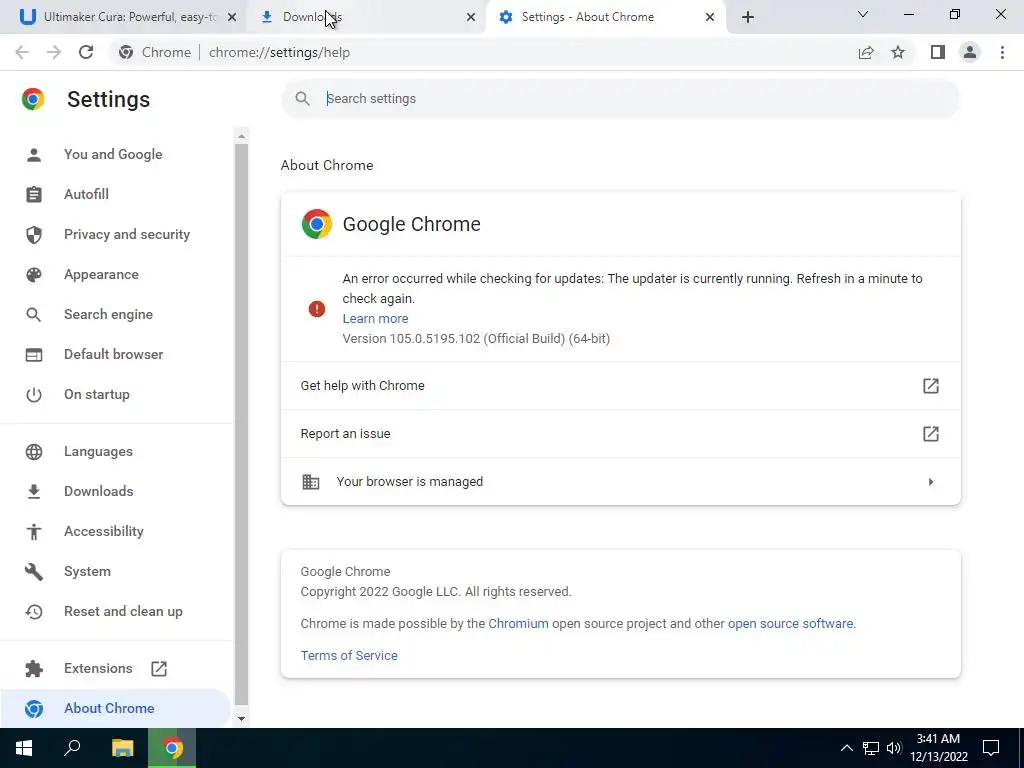Image resolution: width=1024 pixels, height=768 pixels.
Task: Close the Downloads tab
Action: [471, 18]
